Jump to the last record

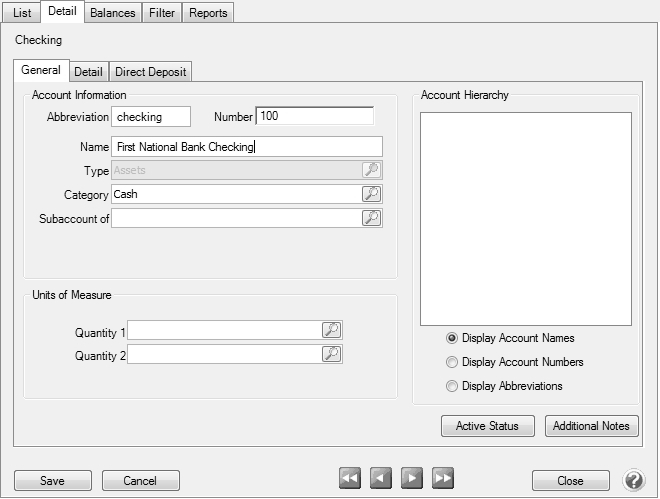[x=442, y=480]
